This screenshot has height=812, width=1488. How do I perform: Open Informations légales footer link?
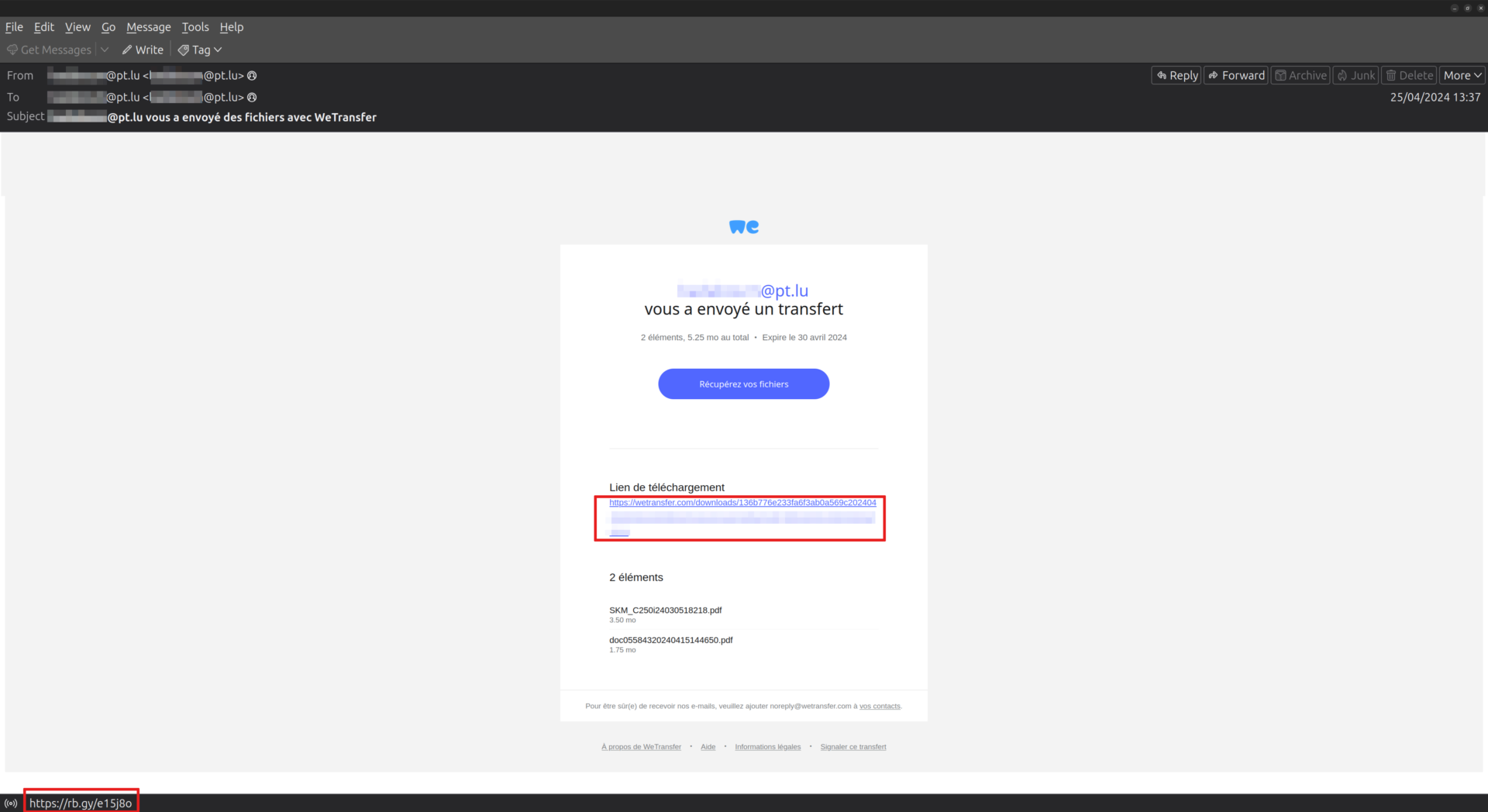pos(768,747)
